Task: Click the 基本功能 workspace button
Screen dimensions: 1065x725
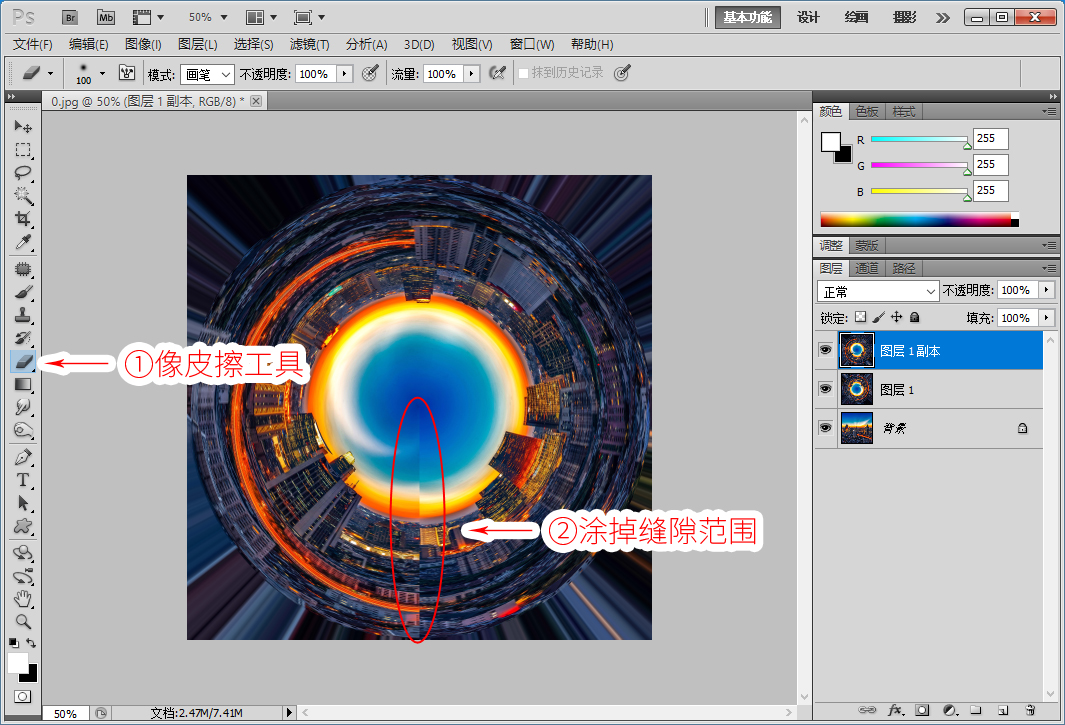Action: coord(747,17)
